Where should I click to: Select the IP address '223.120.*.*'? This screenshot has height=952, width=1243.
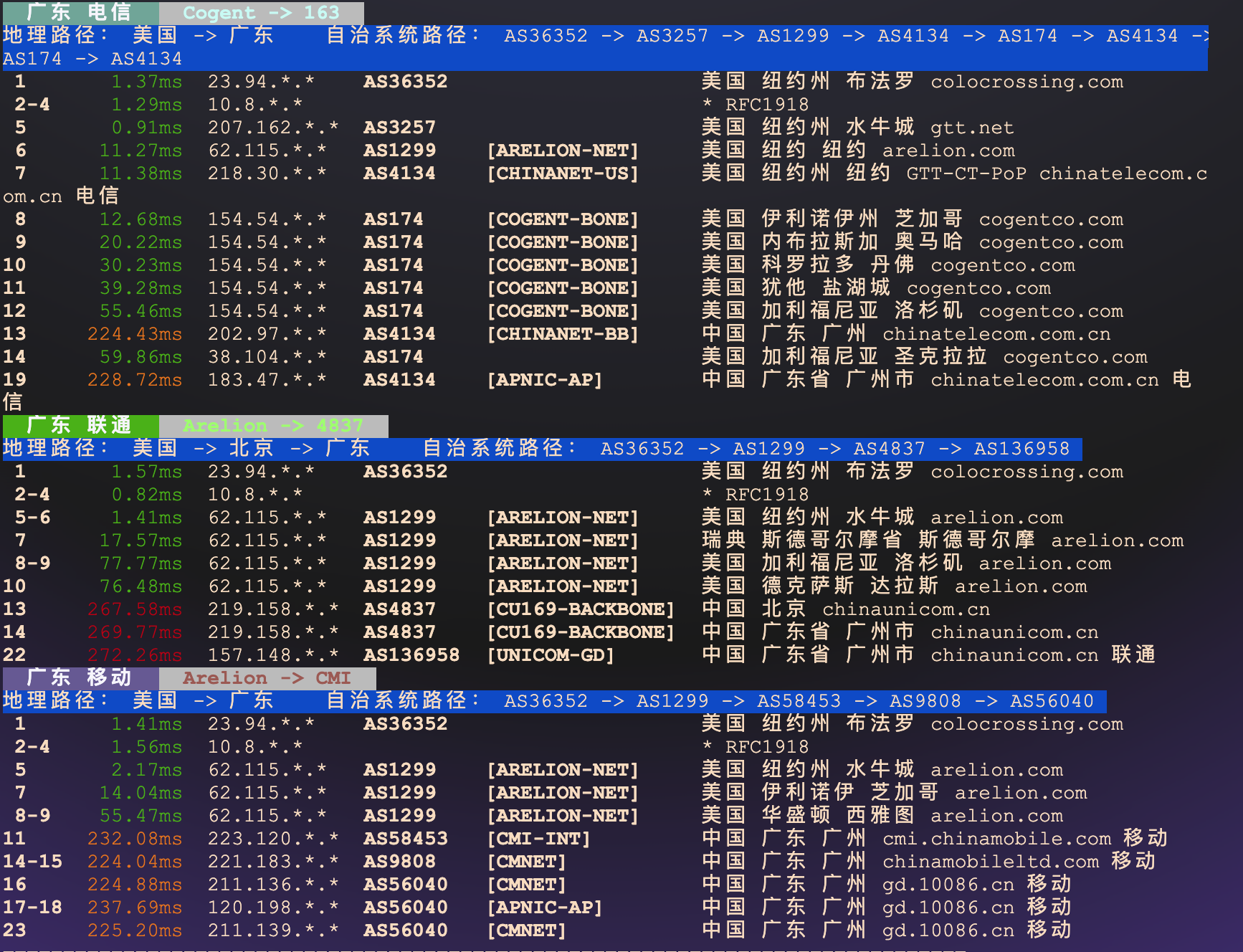pos(273,839)
